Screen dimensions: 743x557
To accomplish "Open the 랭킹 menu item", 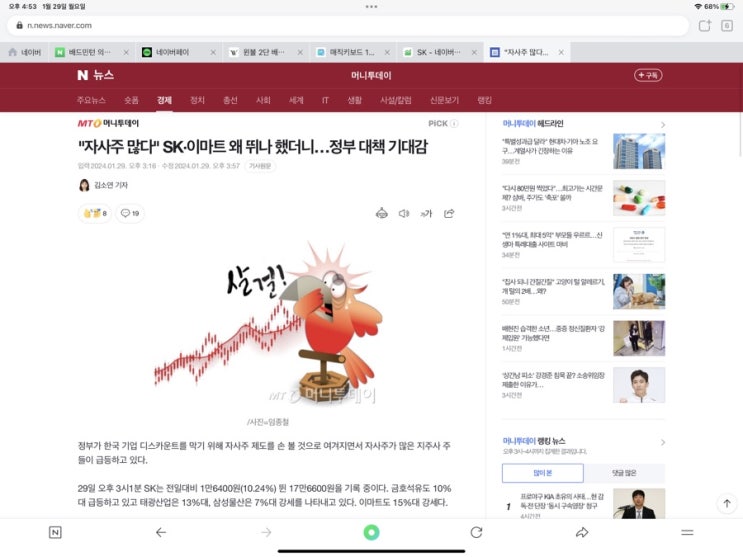I will click(x=484, y=100).
